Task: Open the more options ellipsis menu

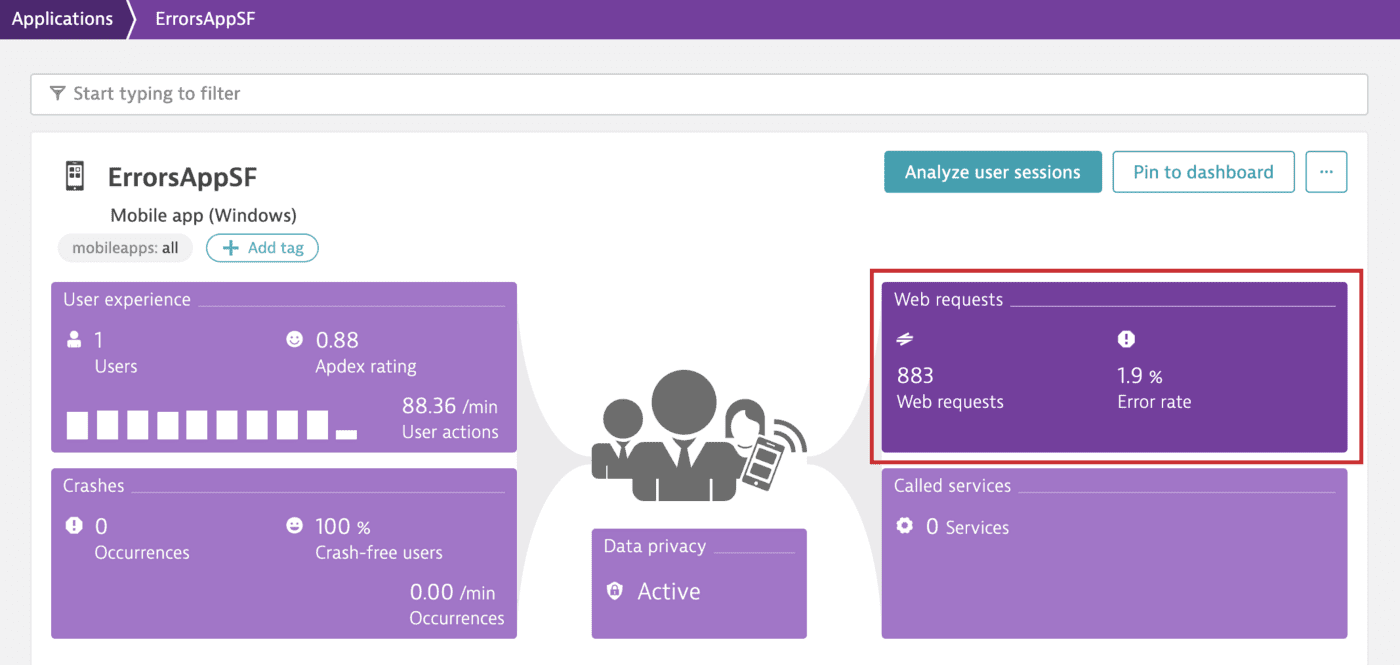Action: coord(1326,171)
